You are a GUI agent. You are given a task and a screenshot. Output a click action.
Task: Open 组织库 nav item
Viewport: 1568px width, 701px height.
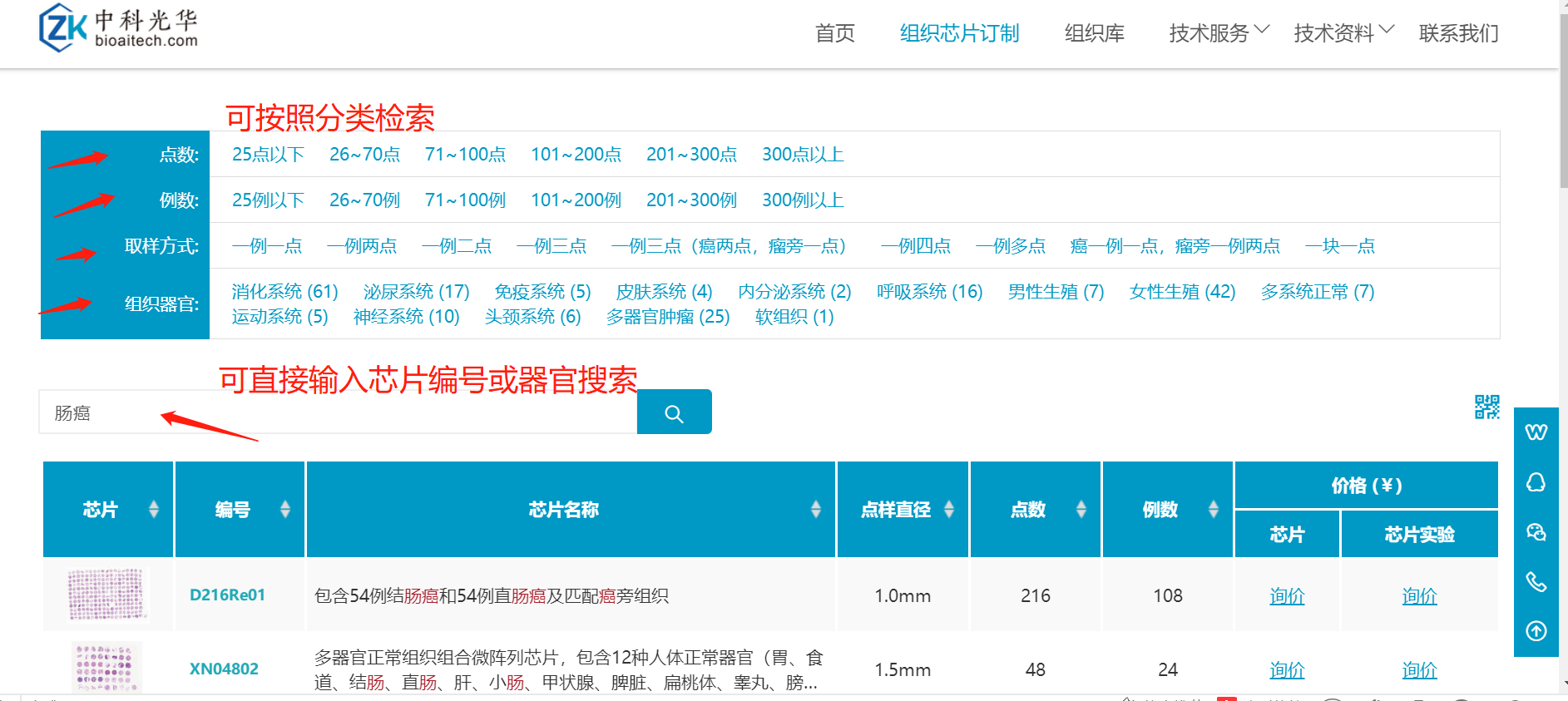(x=1095, y=33)
